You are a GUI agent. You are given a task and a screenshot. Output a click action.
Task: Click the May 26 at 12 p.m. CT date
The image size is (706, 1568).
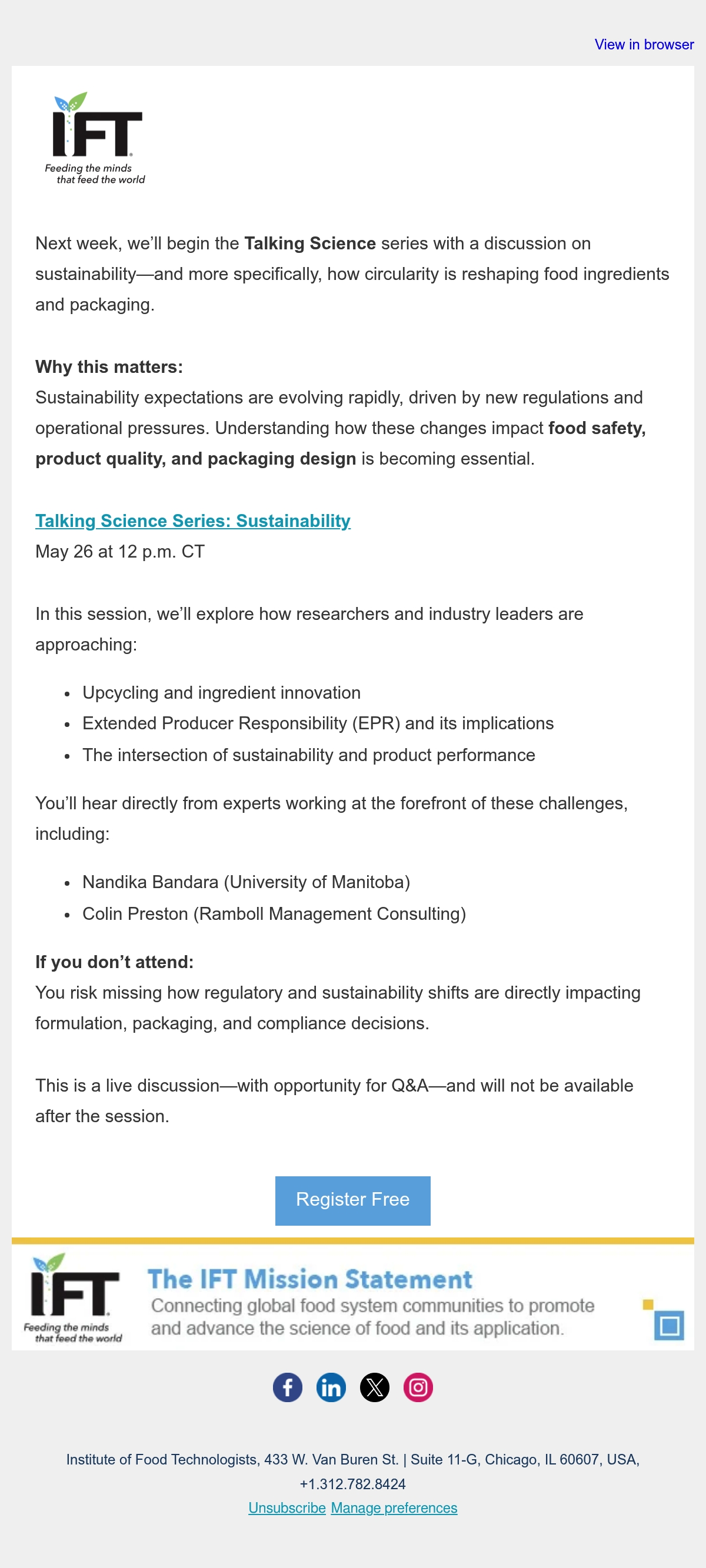[x=120, y=552]
